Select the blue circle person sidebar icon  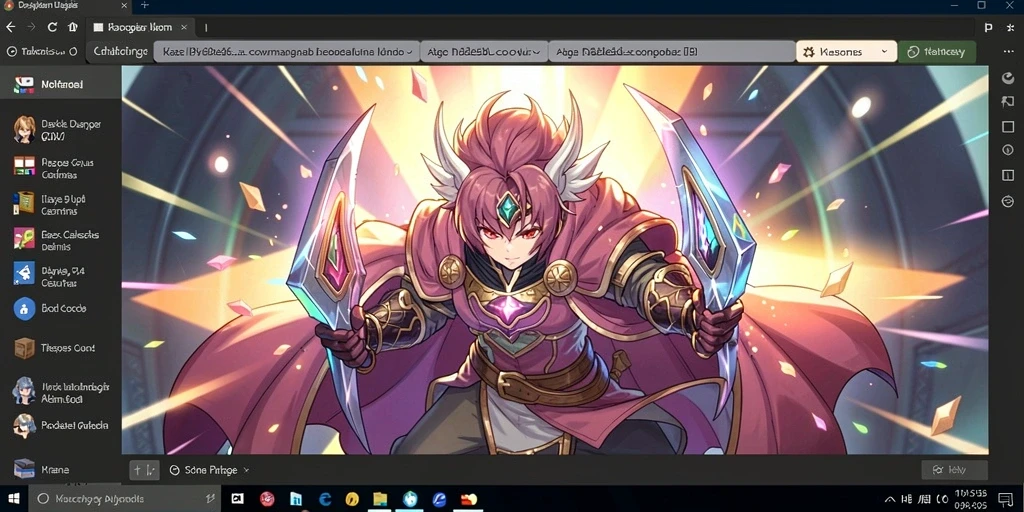coord(24,308)
